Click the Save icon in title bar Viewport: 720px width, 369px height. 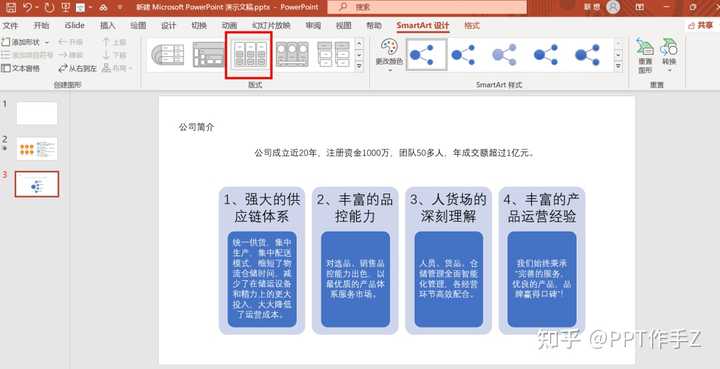click(x=11, y=7)
